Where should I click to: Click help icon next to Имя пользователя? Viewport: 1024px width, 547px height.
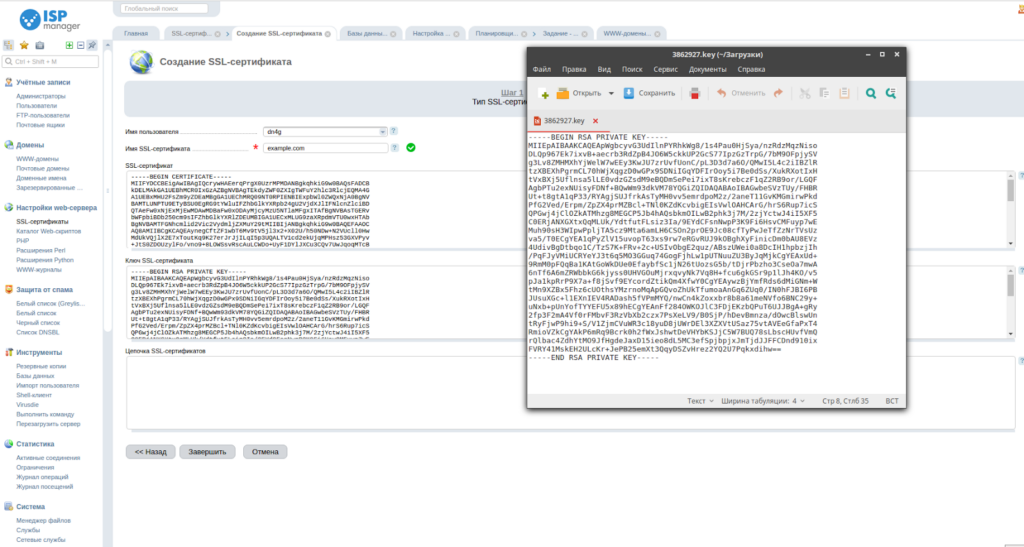(394, 131)
